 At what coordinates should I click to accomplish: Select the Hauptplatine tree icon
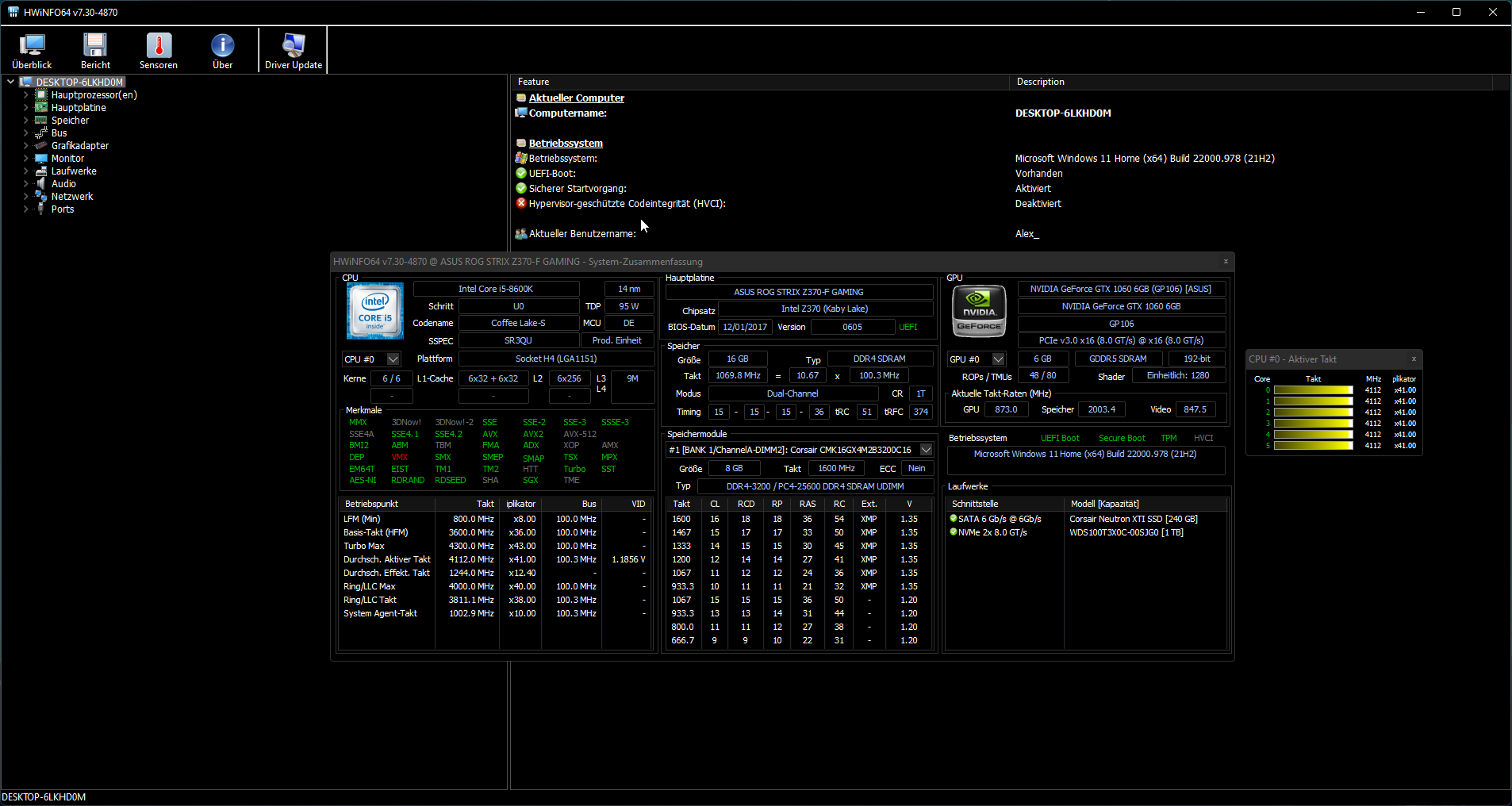[x=41, y=107]
